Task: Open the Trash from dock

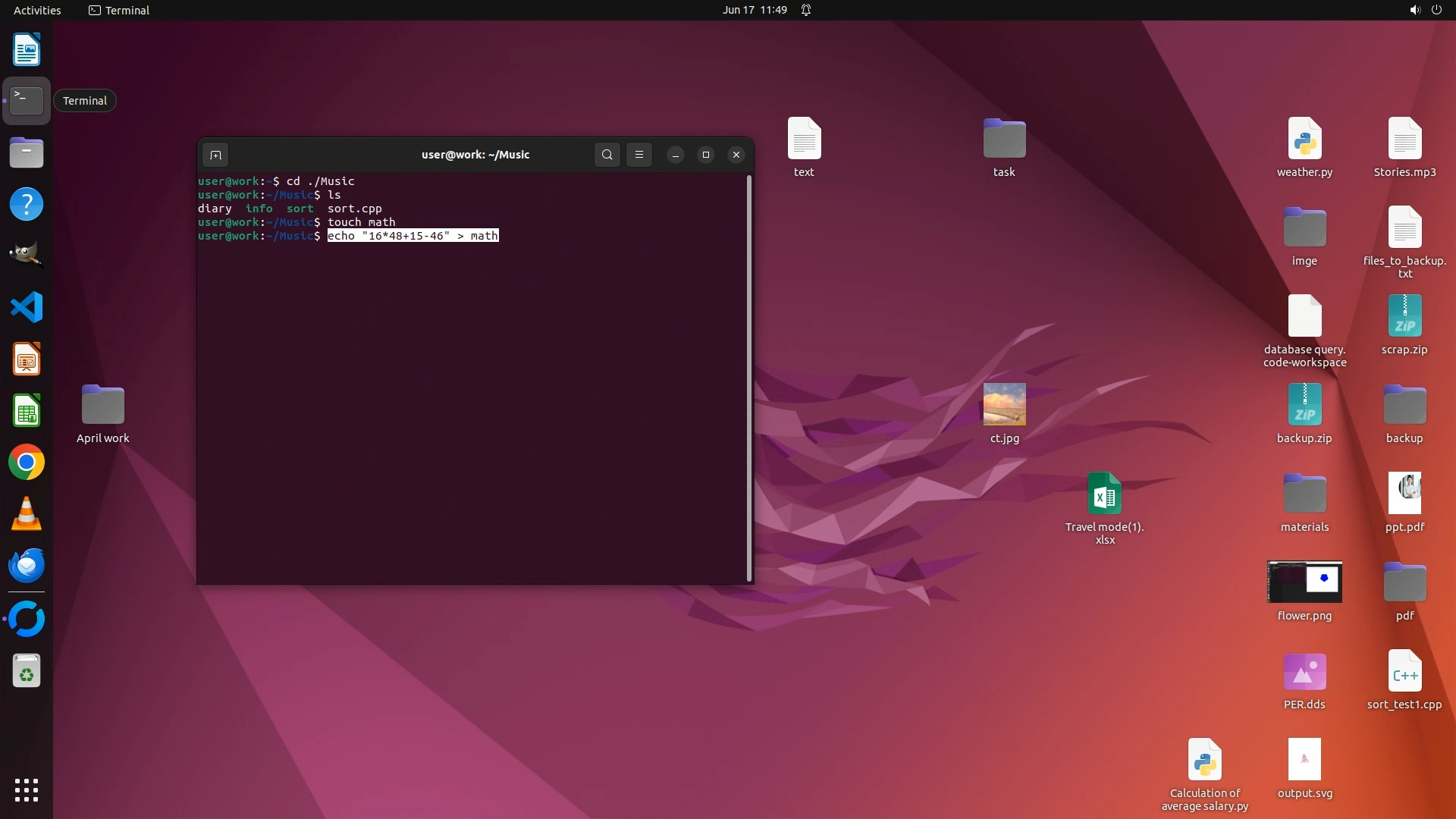Action: pyautogui.click(x=27, y=671)
